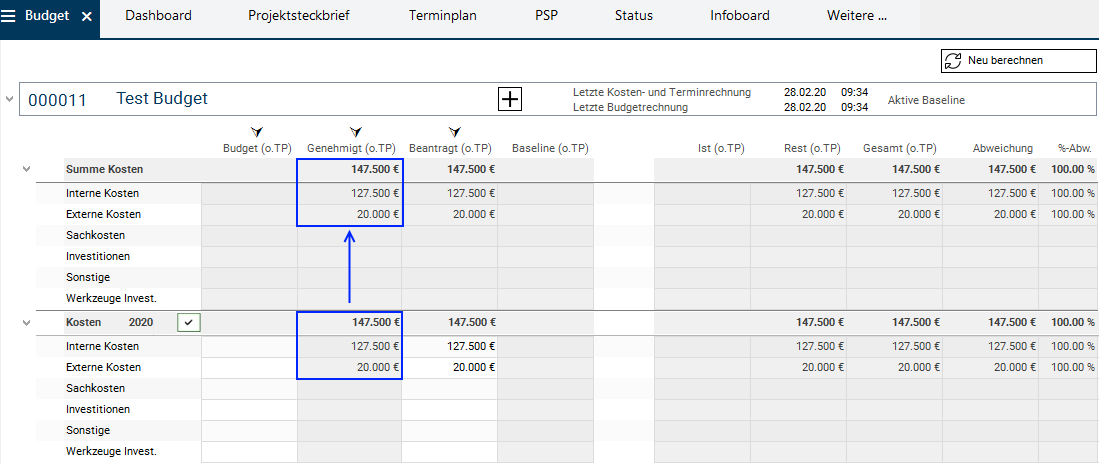1099x464 pixels.
Task: Open the Weitere ... overflow menu
Action: pyautogui.click(x=857, y=16)
